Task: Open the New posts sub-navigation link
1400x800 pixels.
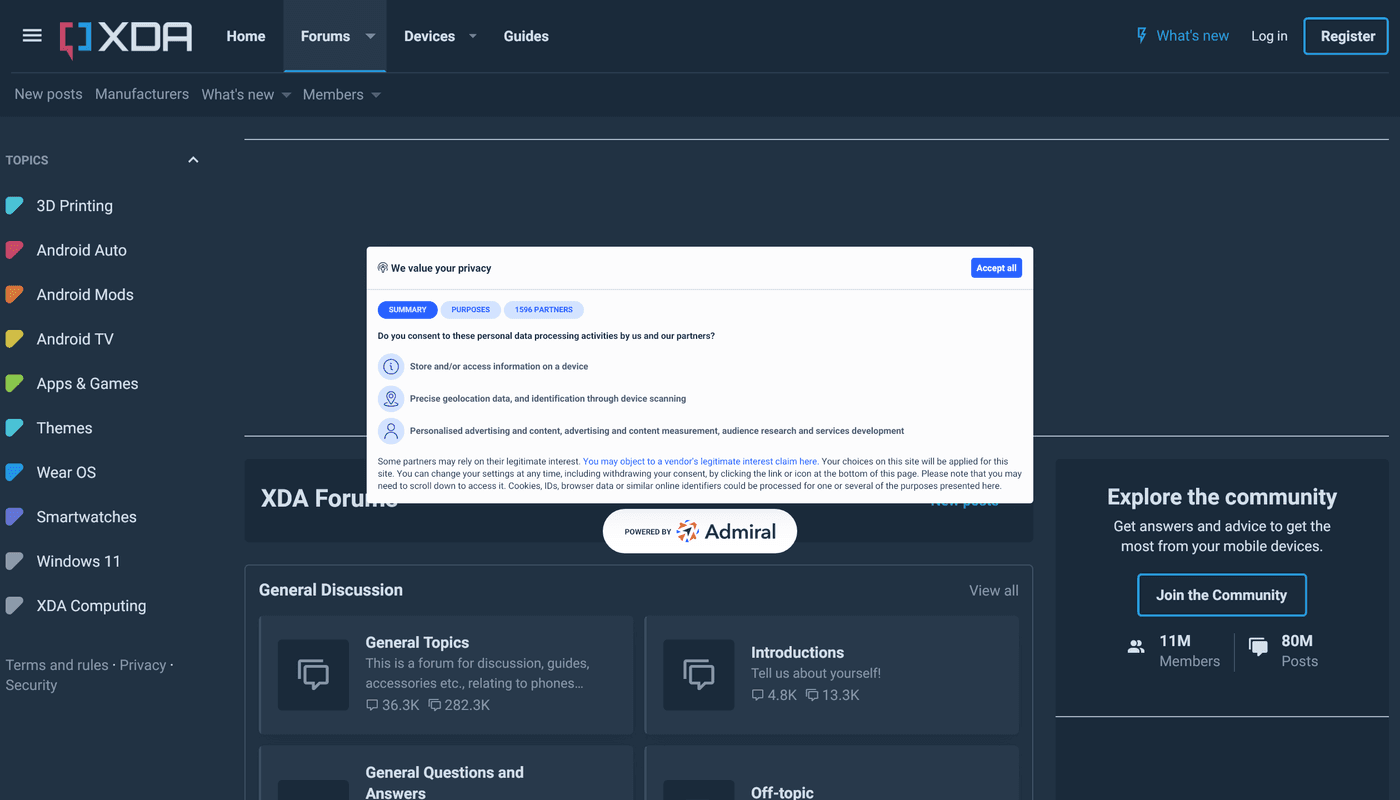Action: [x=48, y=94]
